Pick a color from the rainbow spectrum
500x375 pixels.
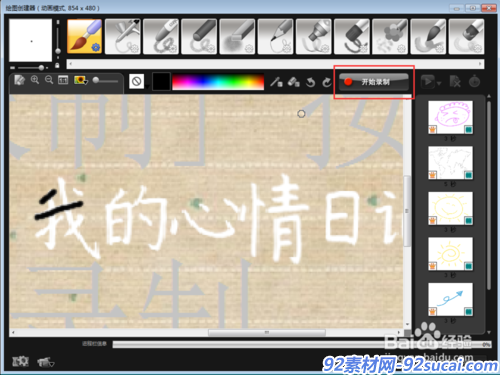click(218, 82)
